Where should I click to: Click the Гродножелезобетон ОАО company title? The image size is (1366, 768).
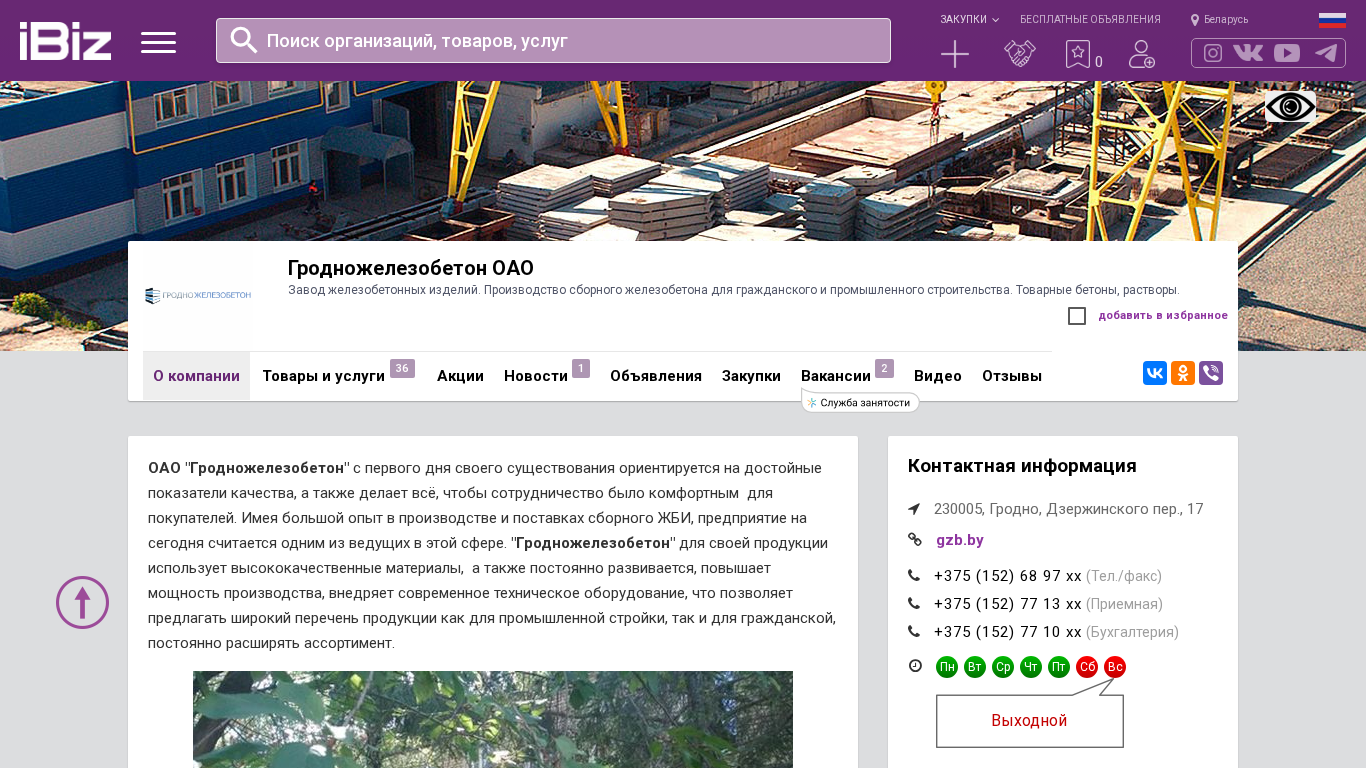[x=411, y=268]
